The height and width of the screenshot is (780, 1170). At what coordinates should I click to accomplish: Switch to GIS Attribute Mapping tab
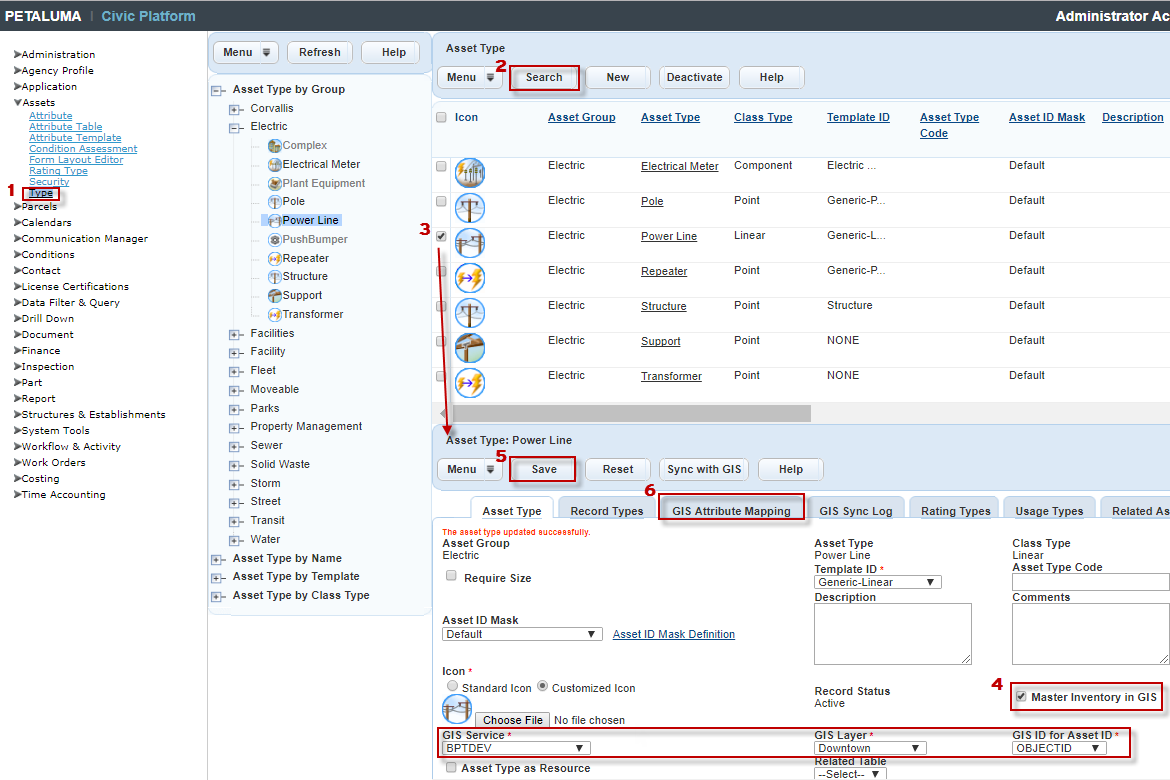731,511
